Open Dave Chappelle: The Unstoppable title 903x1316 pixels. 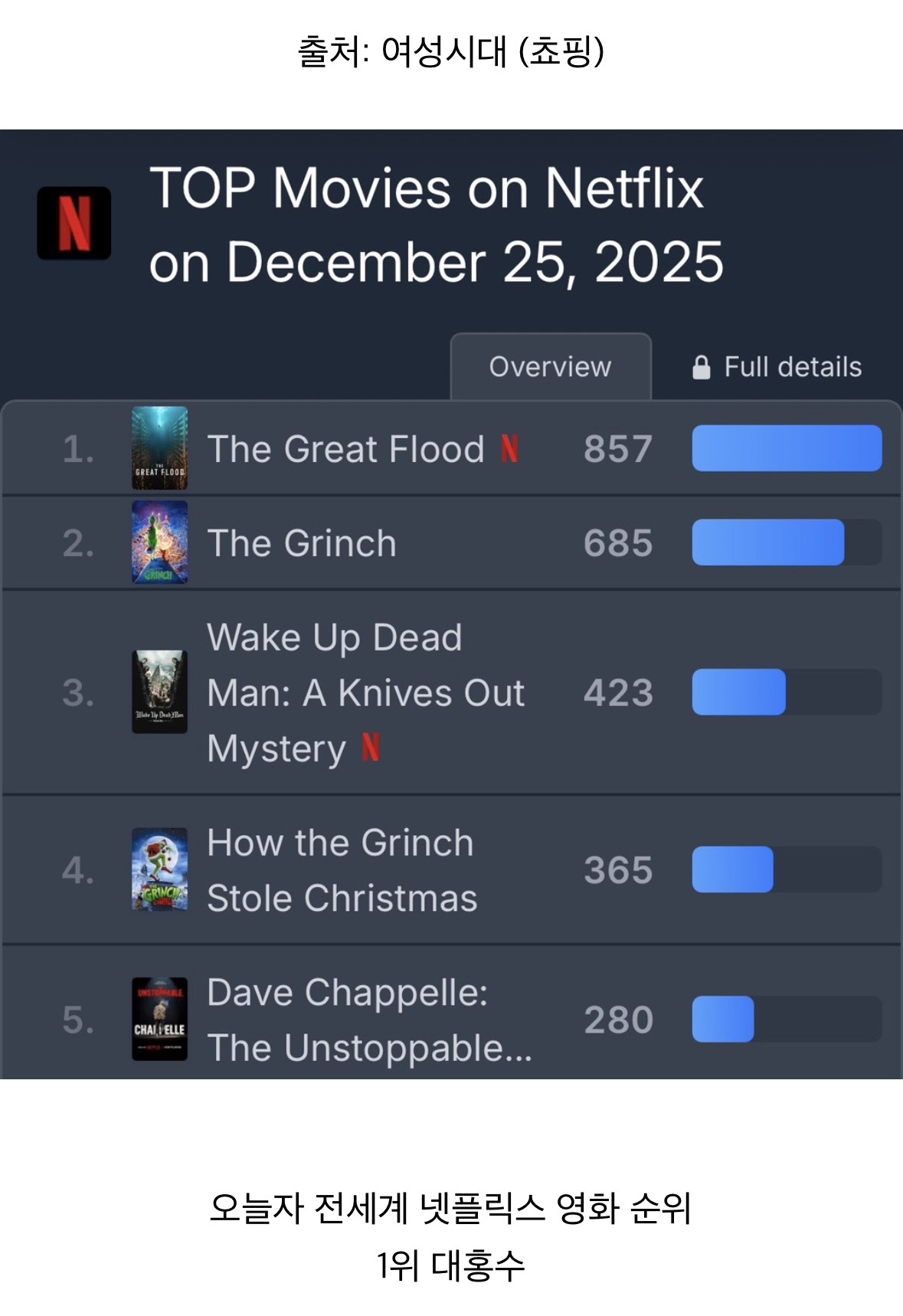tap(369, 1020)
